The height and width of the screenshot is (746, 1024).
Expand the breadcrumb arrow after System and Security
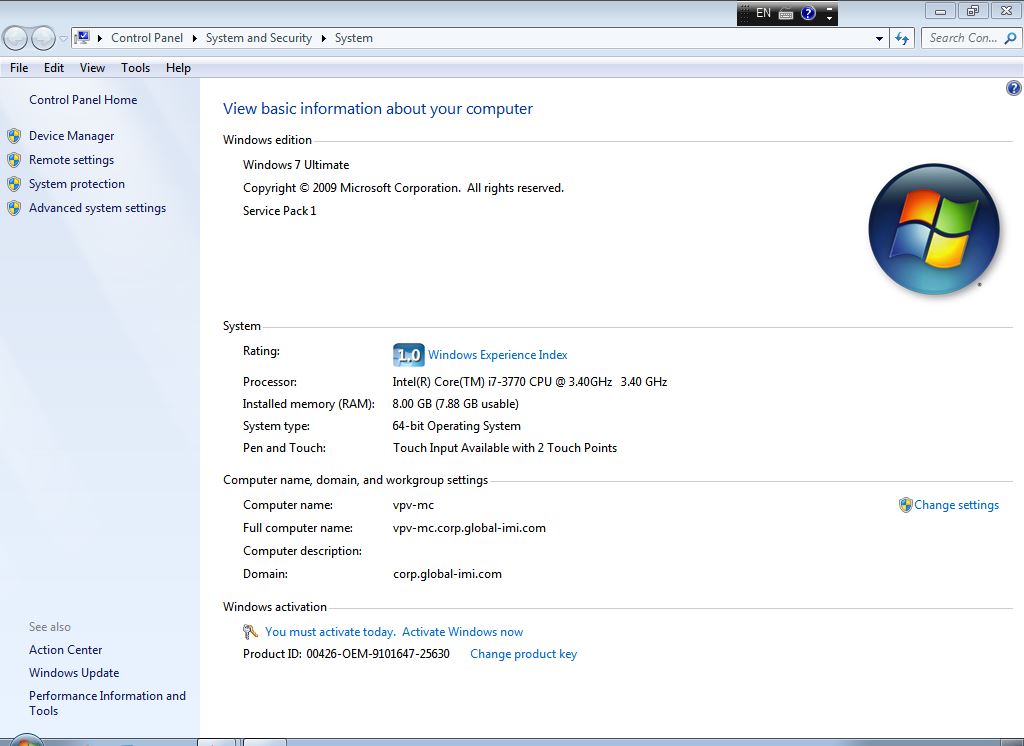(x=323, y=38)
